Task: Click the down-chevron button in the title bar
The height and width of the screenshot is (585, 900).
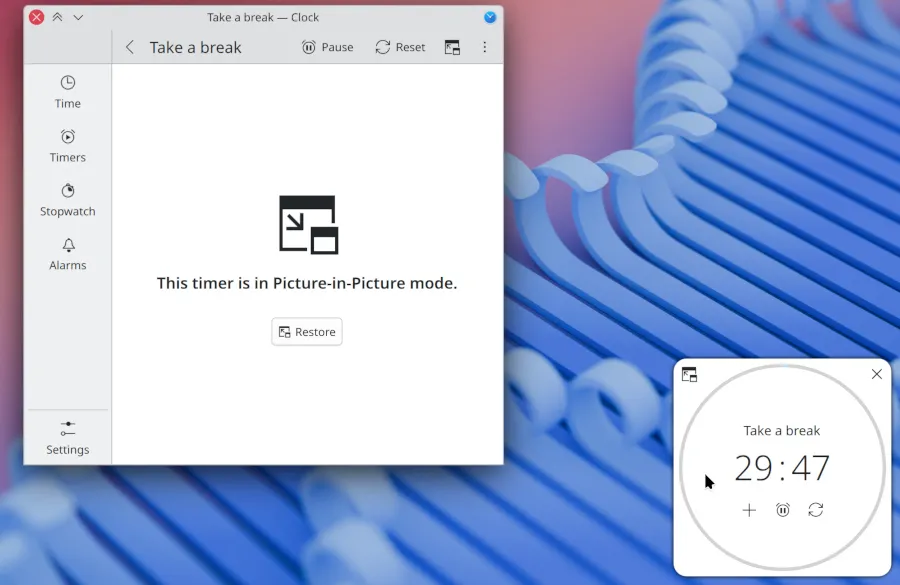Action: pyautogui.click(x=78, y=17)
